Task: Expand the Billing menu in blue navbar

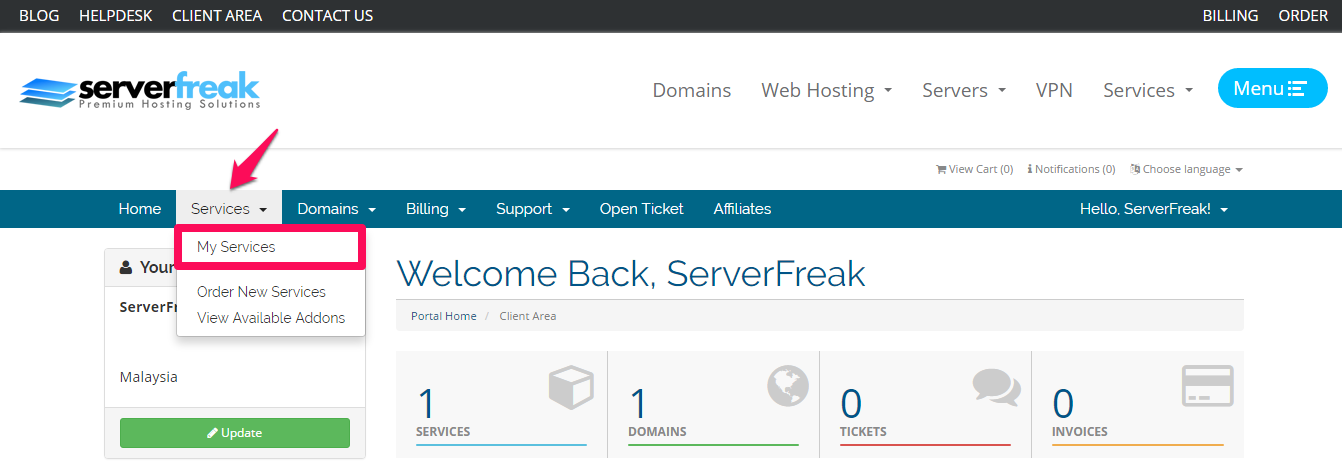Action: [x=436, y=209]
